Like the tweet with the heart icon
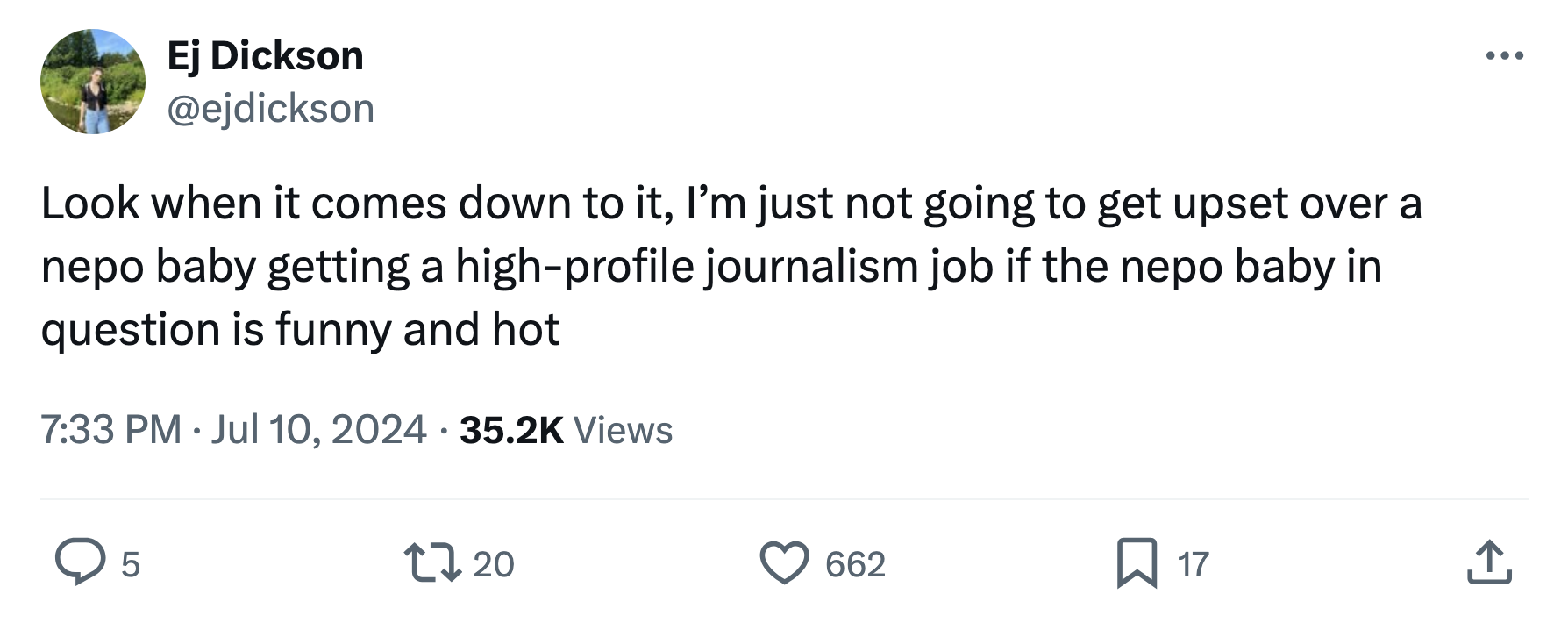 [x=783, y=563]
